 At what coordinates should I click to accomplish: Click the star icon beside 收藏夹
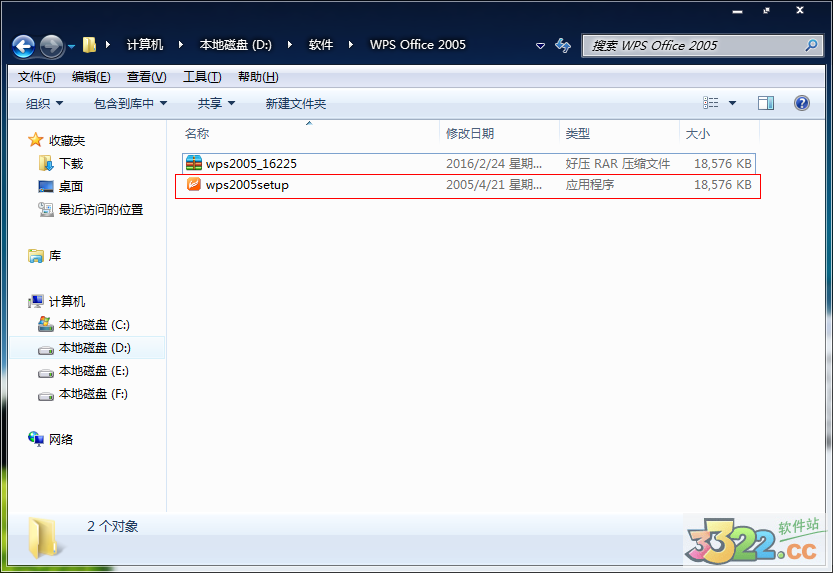point(36,140)
